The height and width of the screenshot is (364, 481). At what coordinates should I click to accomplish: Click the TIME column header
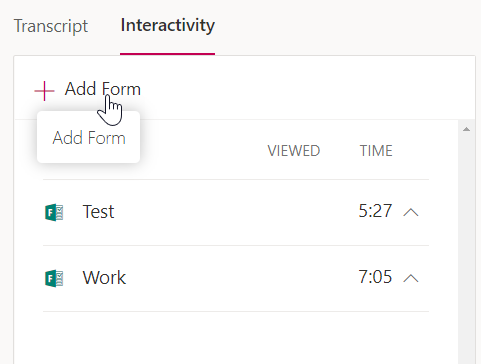tap(376, 151)
